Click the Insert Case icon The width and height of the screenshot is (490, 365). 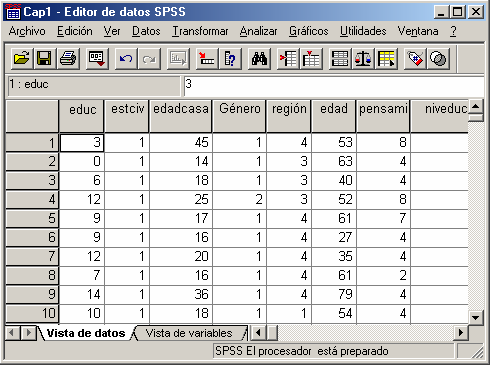[x=288, y=59]
